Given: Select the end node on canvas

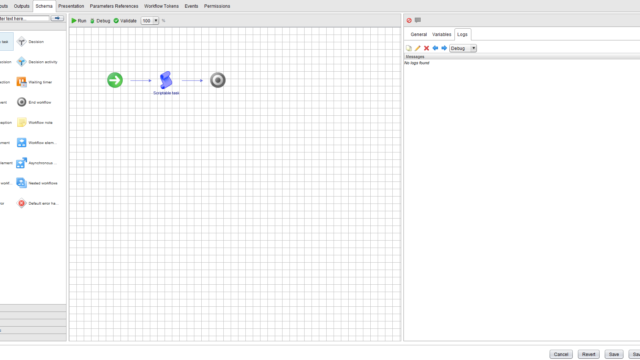Looking at the screenshot, I should (x=218, y=80).
